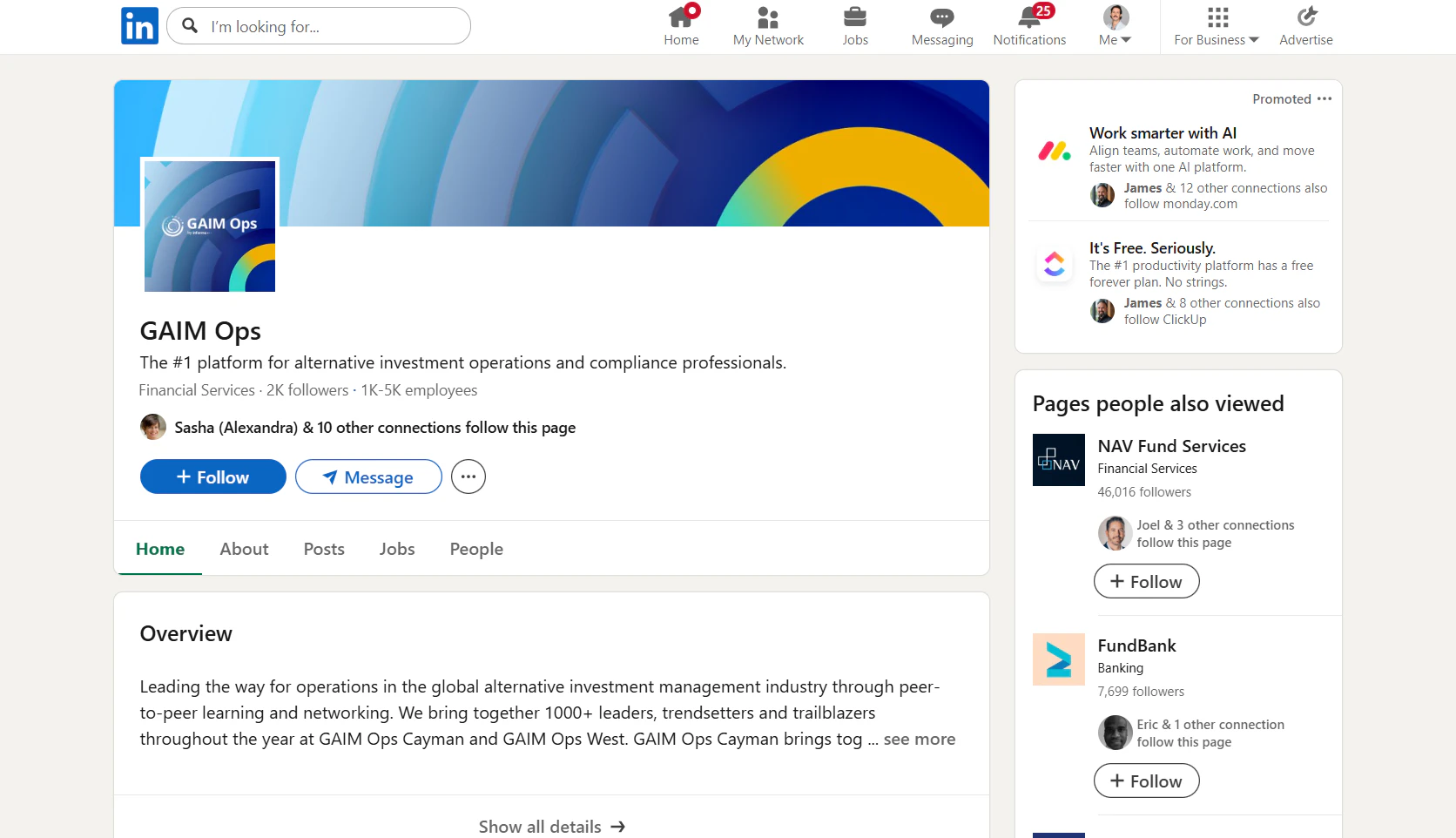
Task: Open NAV Fund Services page link
Action: [x=1171, y=446]
